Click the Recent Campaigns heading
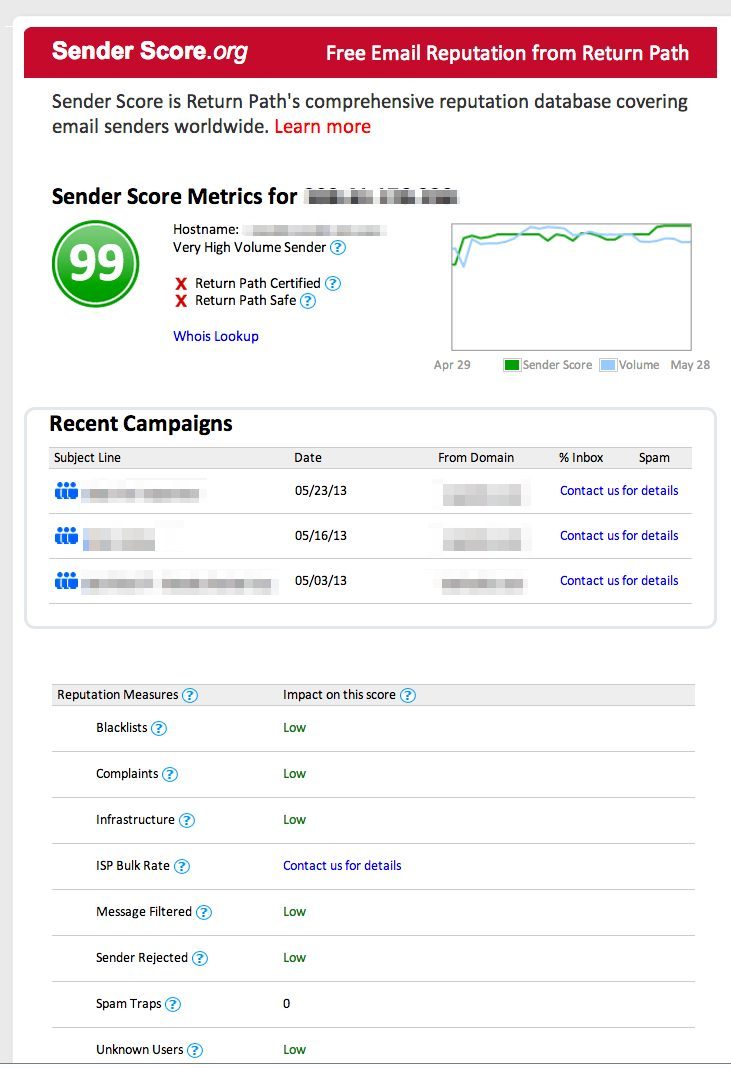This screenshot has height=1068, width=731. [x=141, y=424]
